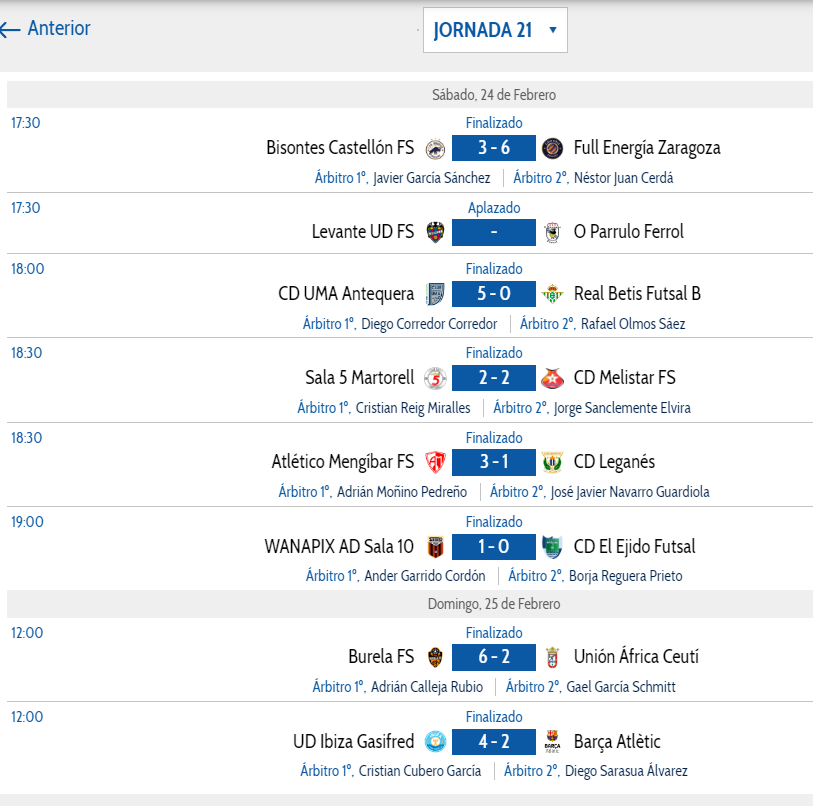Click the O Parrulo Ferrol team name
The image size is (813, 806).
629,232
